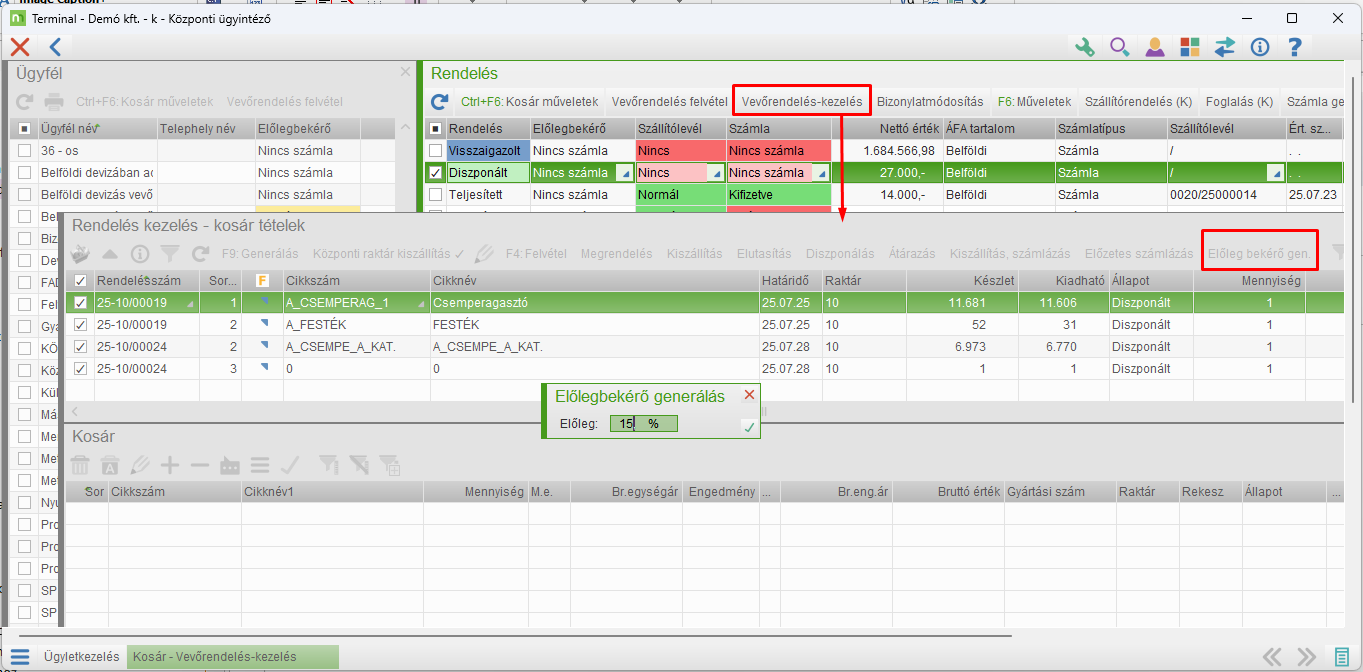Confirm advance with green checkmark in dialog
This screenshot has height=672, width=1363.
point(749,427)
